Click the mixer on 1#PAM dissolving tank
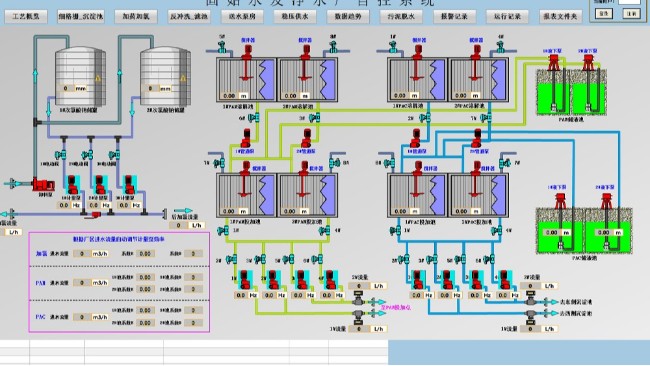The width and height of the screenshot is (650, 366). pyautogui.click(x=247, y=62)
